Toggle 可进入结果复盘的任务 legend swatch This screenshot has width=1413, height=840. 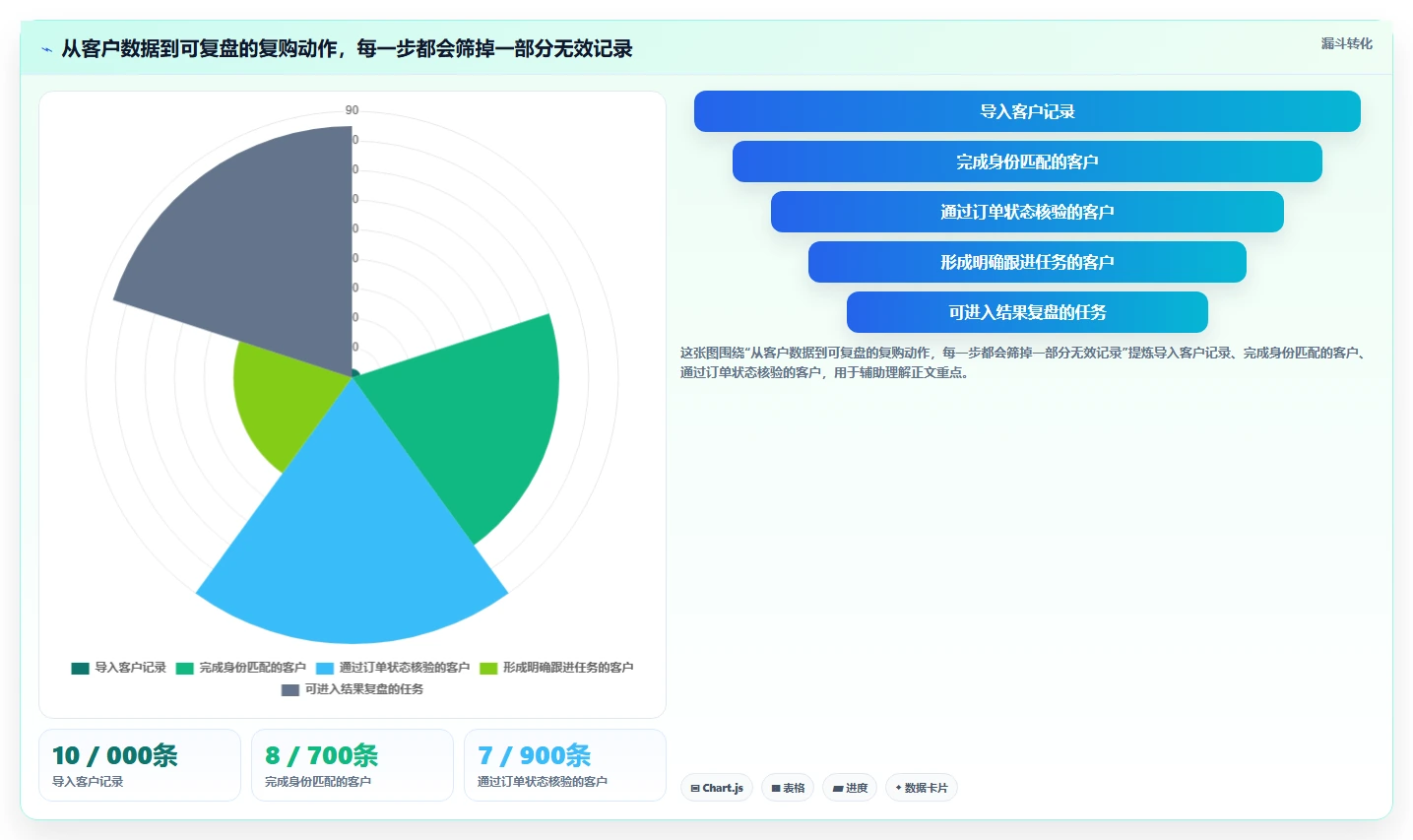point(289,689)
